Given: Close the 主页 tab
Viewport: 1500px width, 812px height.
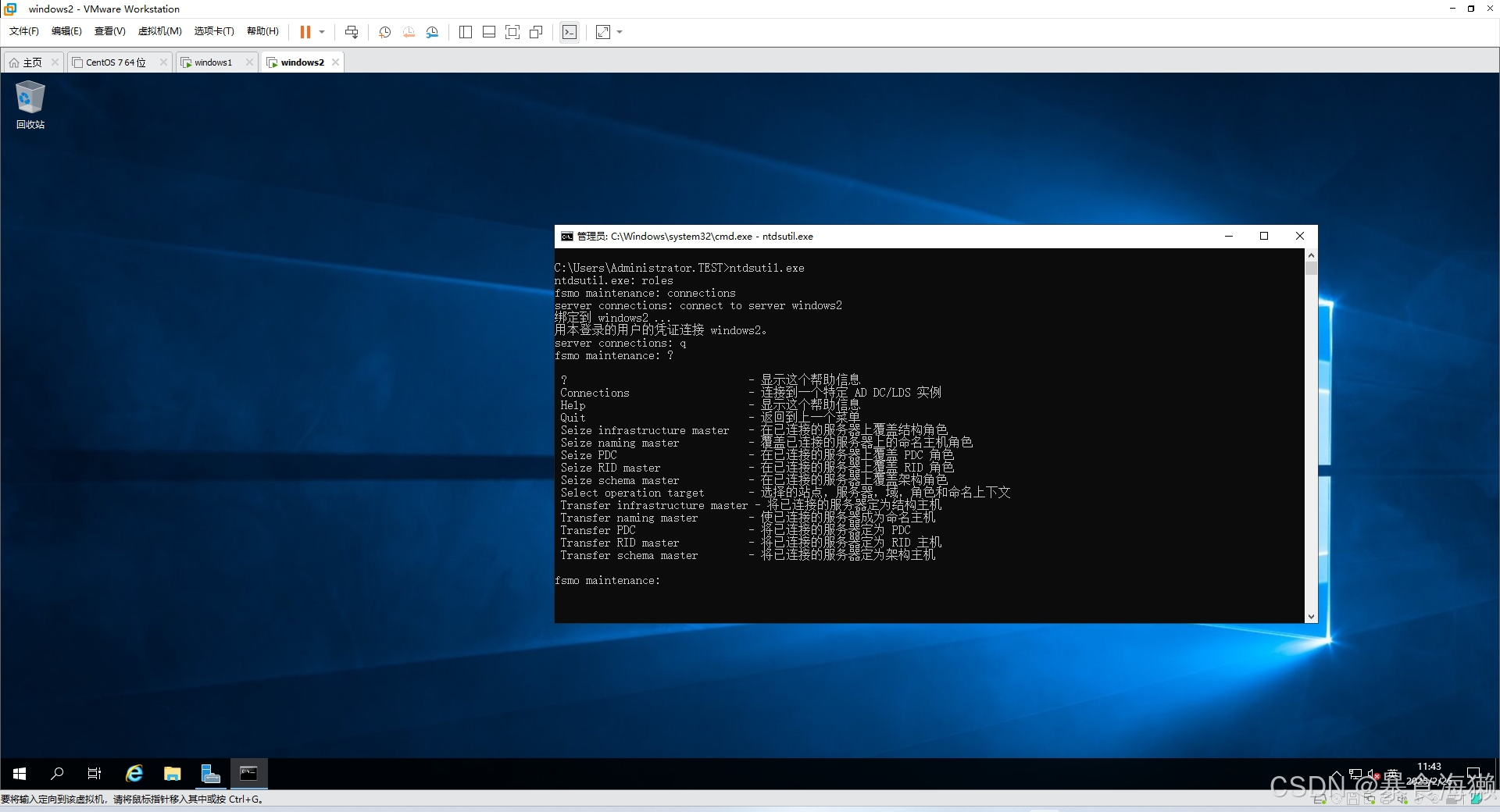Looking at the screenshot, I should (x=55, y=62).
